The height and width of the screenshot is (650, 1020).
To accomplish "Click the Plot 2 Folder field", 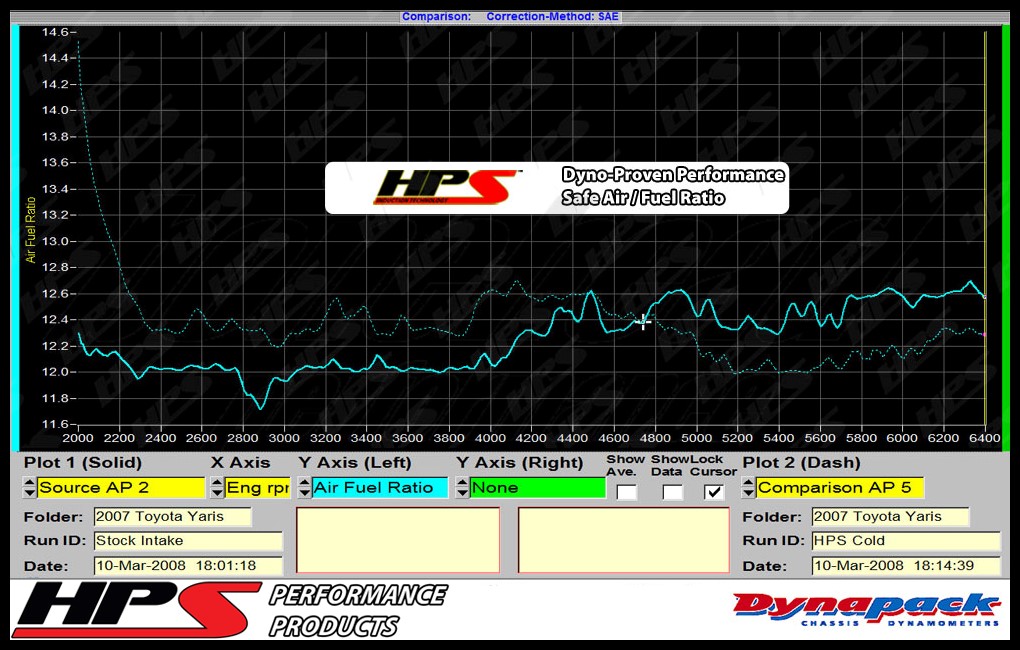I will pos(891,517).
